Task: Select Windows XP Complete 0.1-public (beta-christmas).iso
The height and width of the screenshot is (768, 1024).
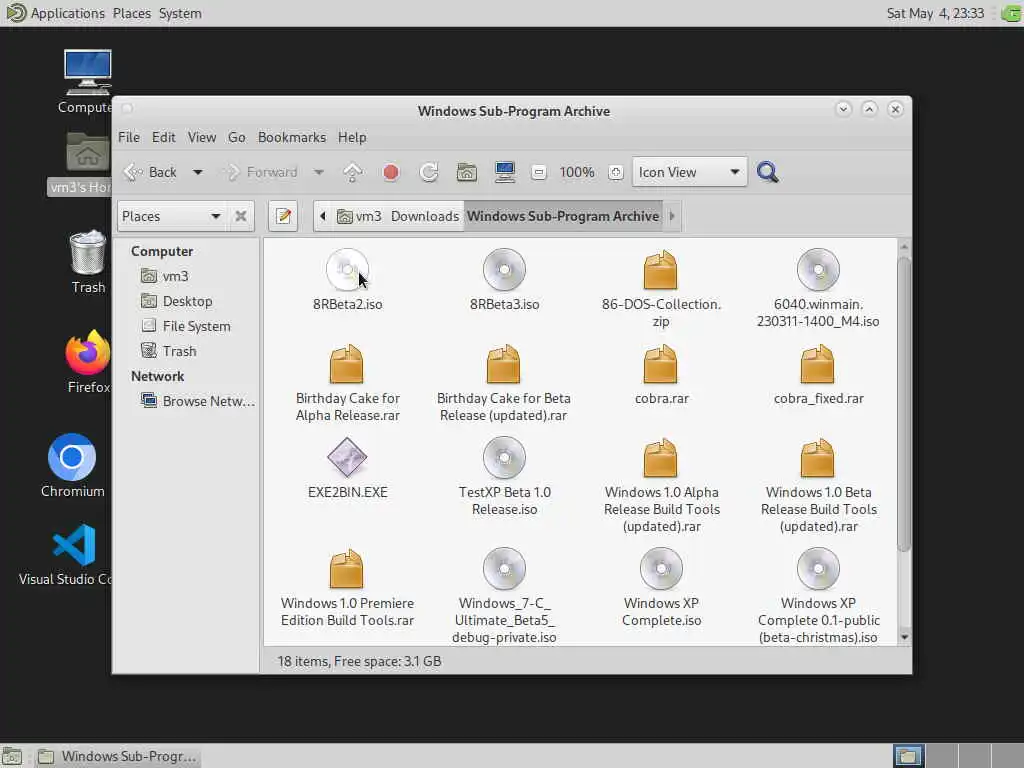Action: tap(818, 596)
